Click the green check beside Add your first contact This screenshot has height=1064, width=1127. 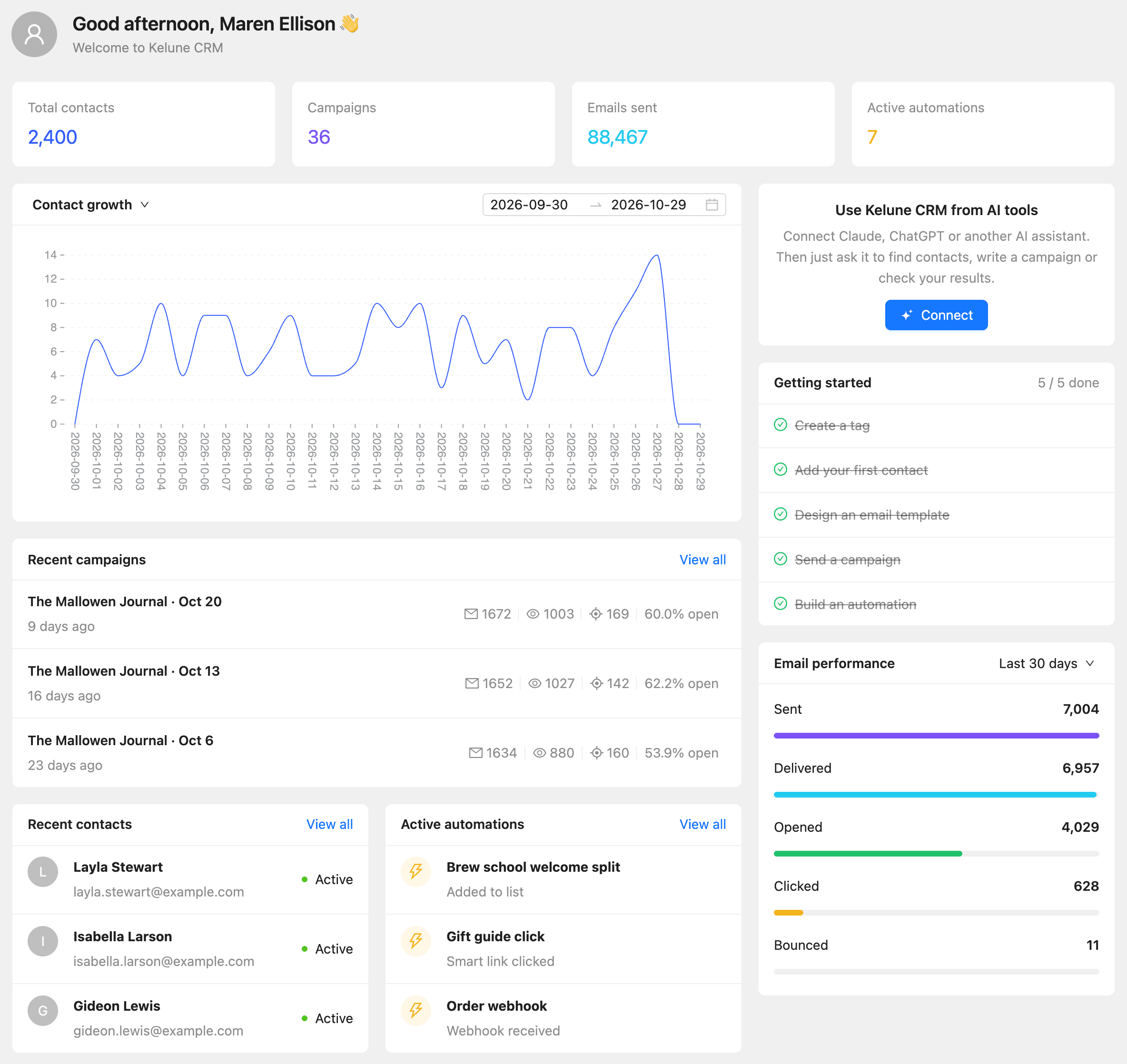[x=781, y=470]
